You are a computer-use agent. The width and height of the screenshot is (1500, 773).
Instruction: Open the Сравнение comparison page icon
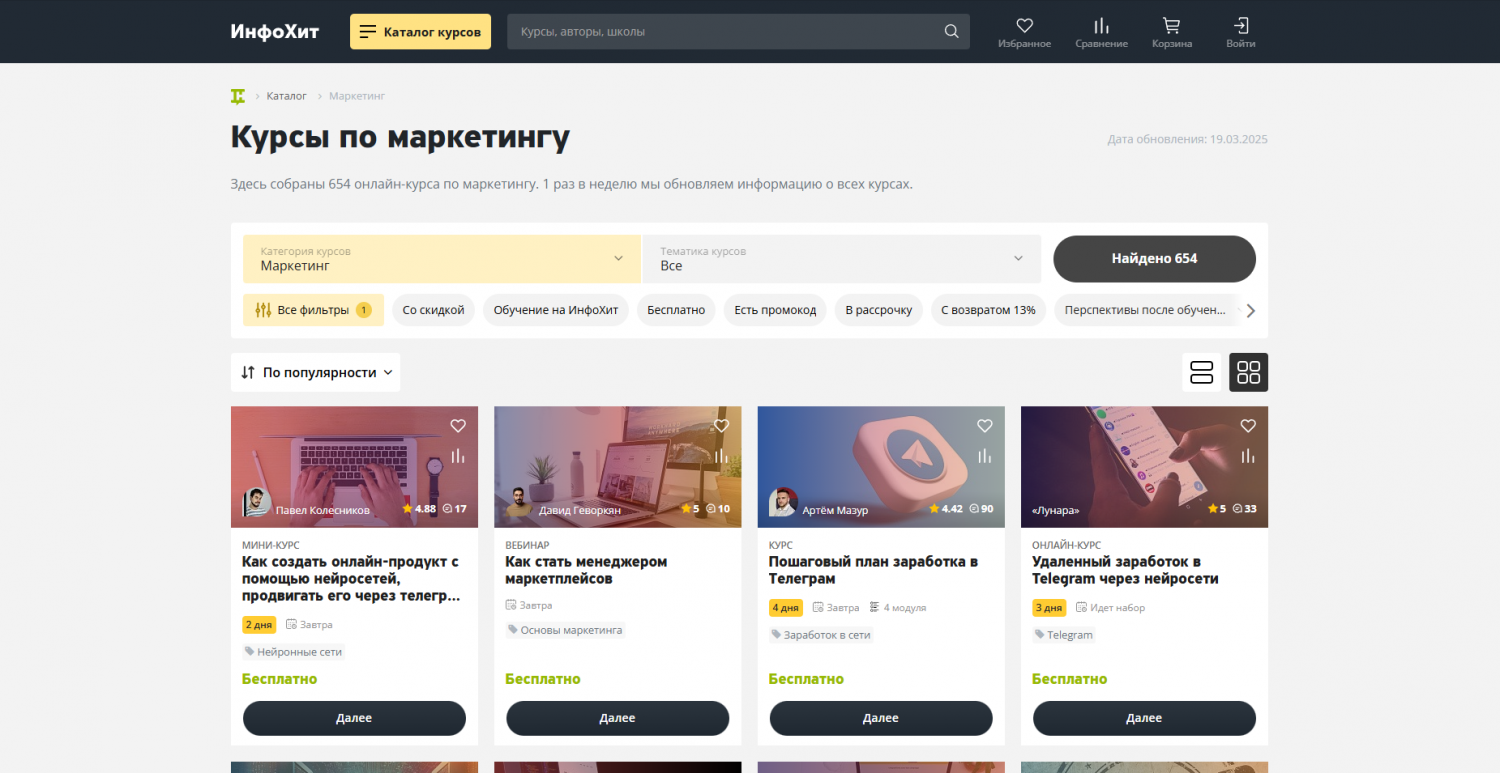point(1101,31)
